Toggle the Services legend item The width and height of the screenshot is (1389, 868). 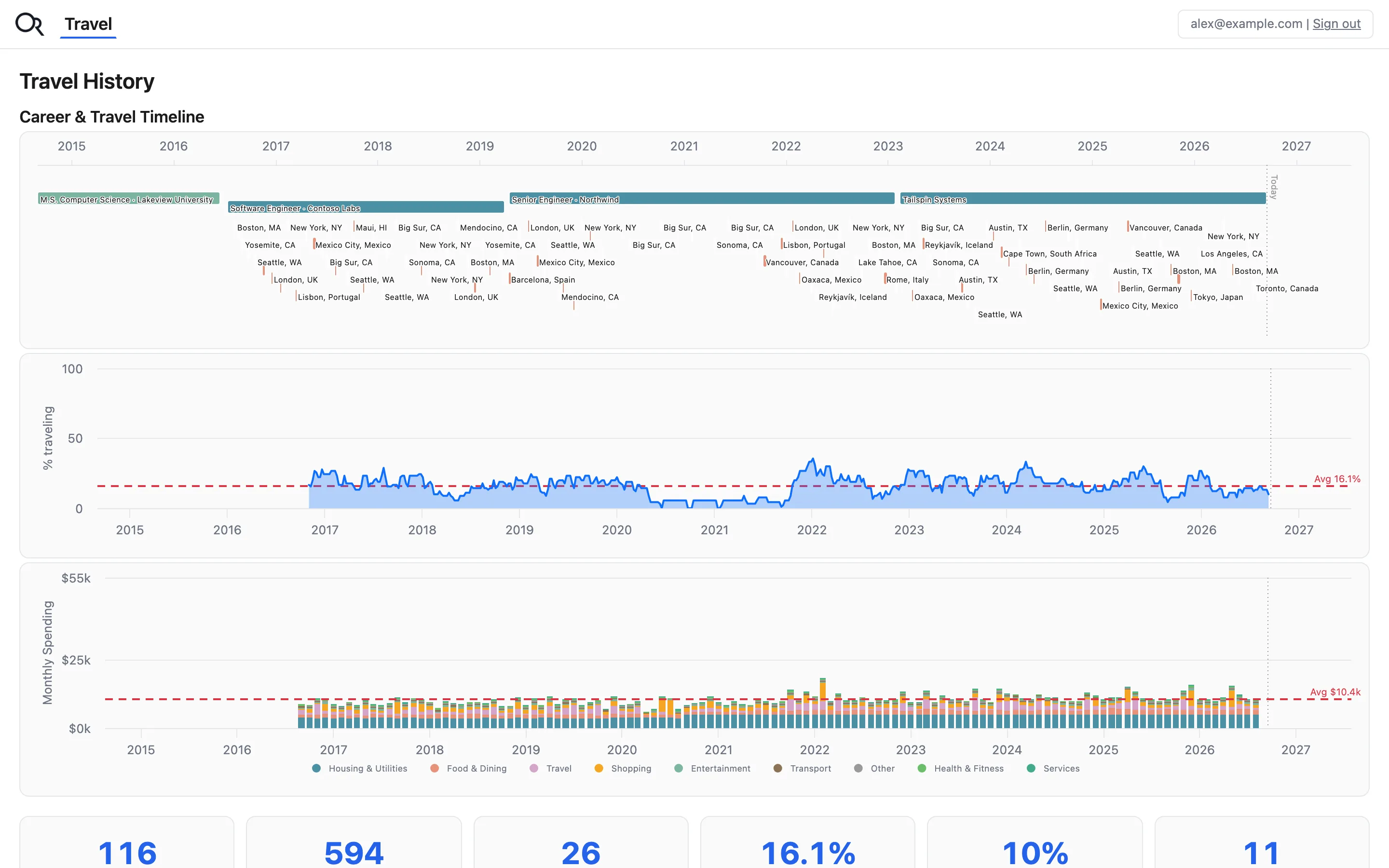(1053, 768)
